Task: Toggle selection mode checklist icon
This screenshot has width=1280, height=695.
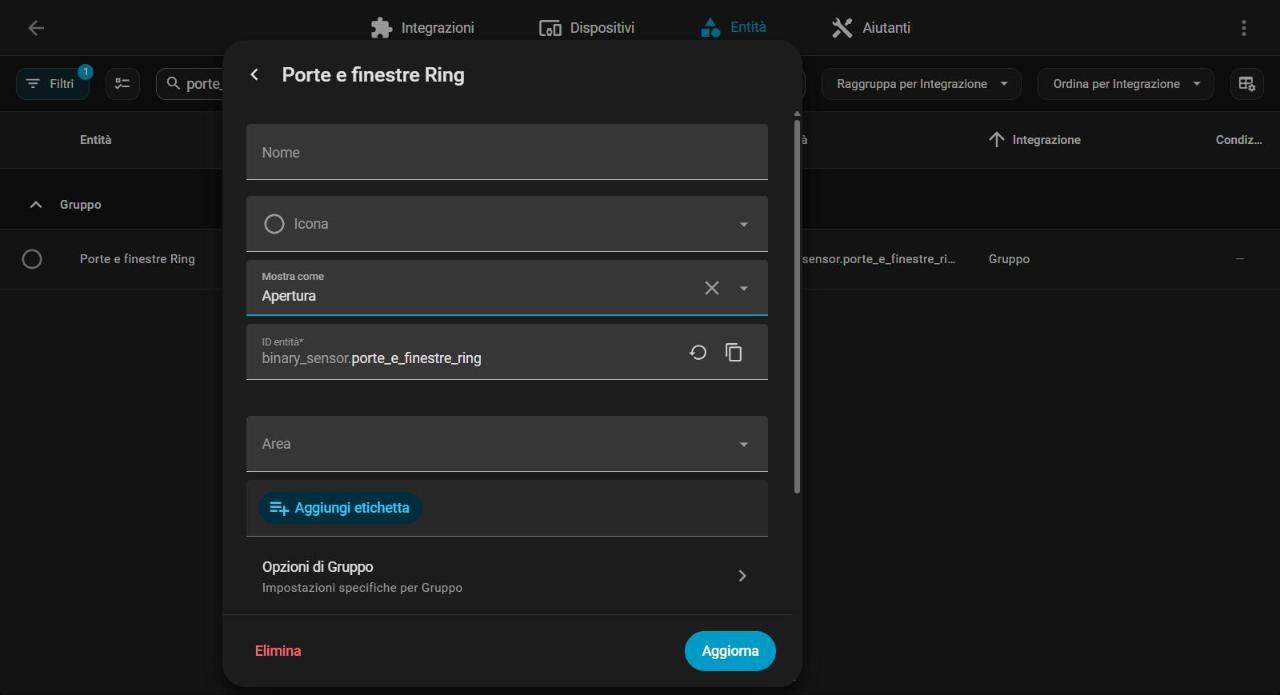Action: [122, 84]
